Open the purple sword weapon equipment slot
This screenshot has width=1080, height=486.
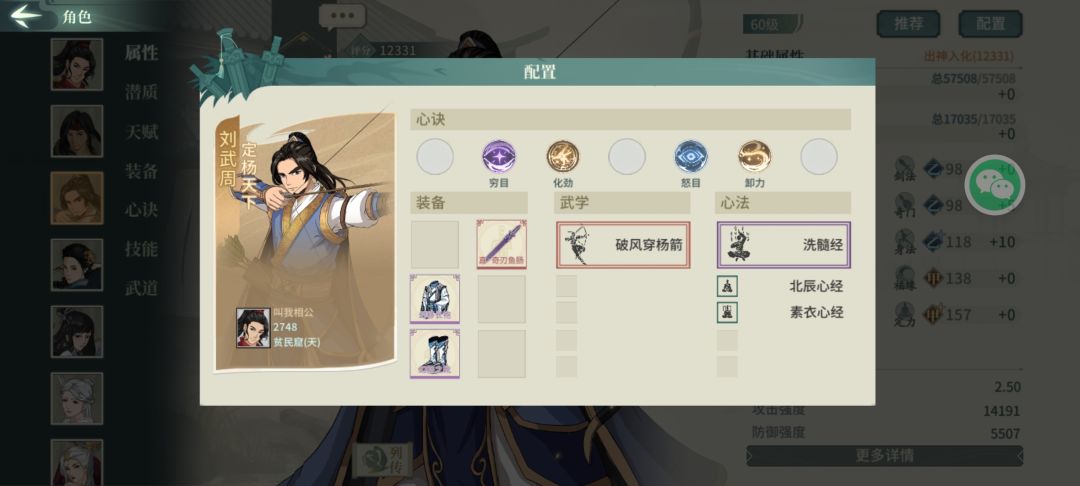[x=501, y=244]
